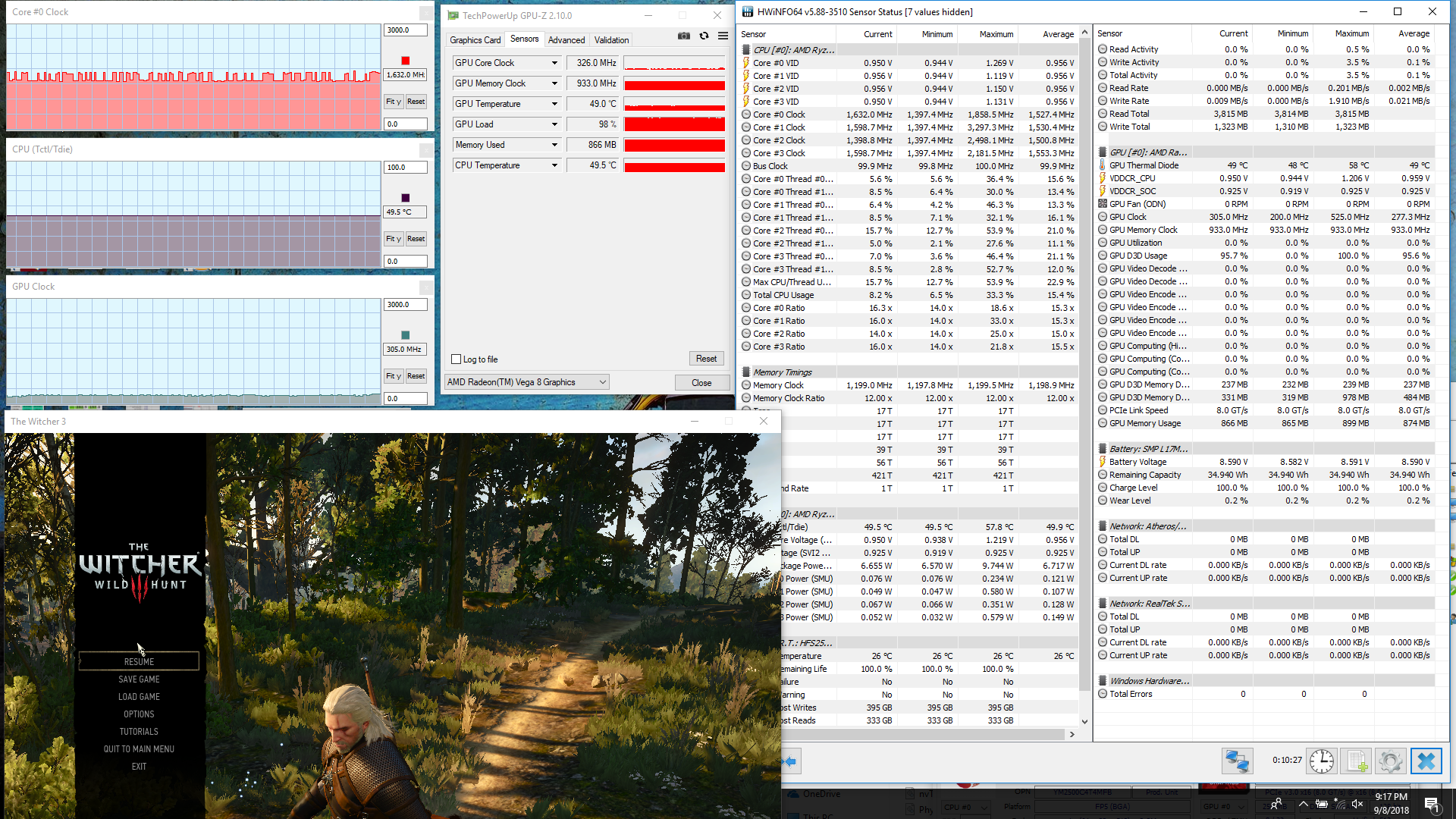Select the Sensors tab in GPU-Z
Image resolution: width=1456 pixels, height=819 pixels.
point(524,39)
